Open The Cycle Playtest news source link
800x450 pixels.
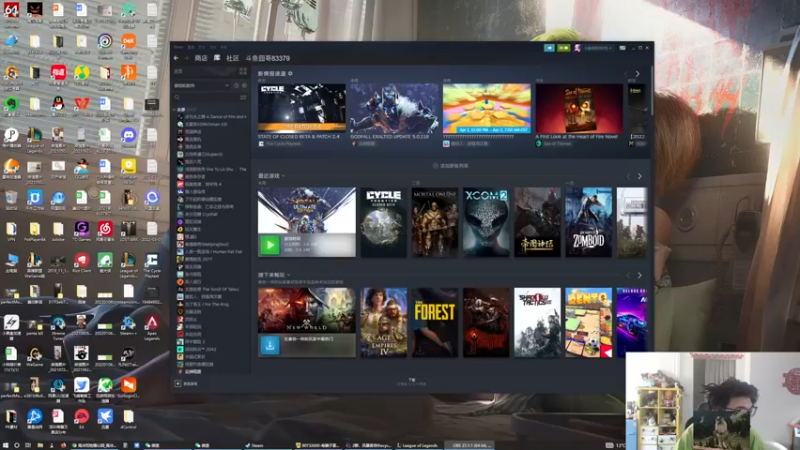tap(280, 144)
